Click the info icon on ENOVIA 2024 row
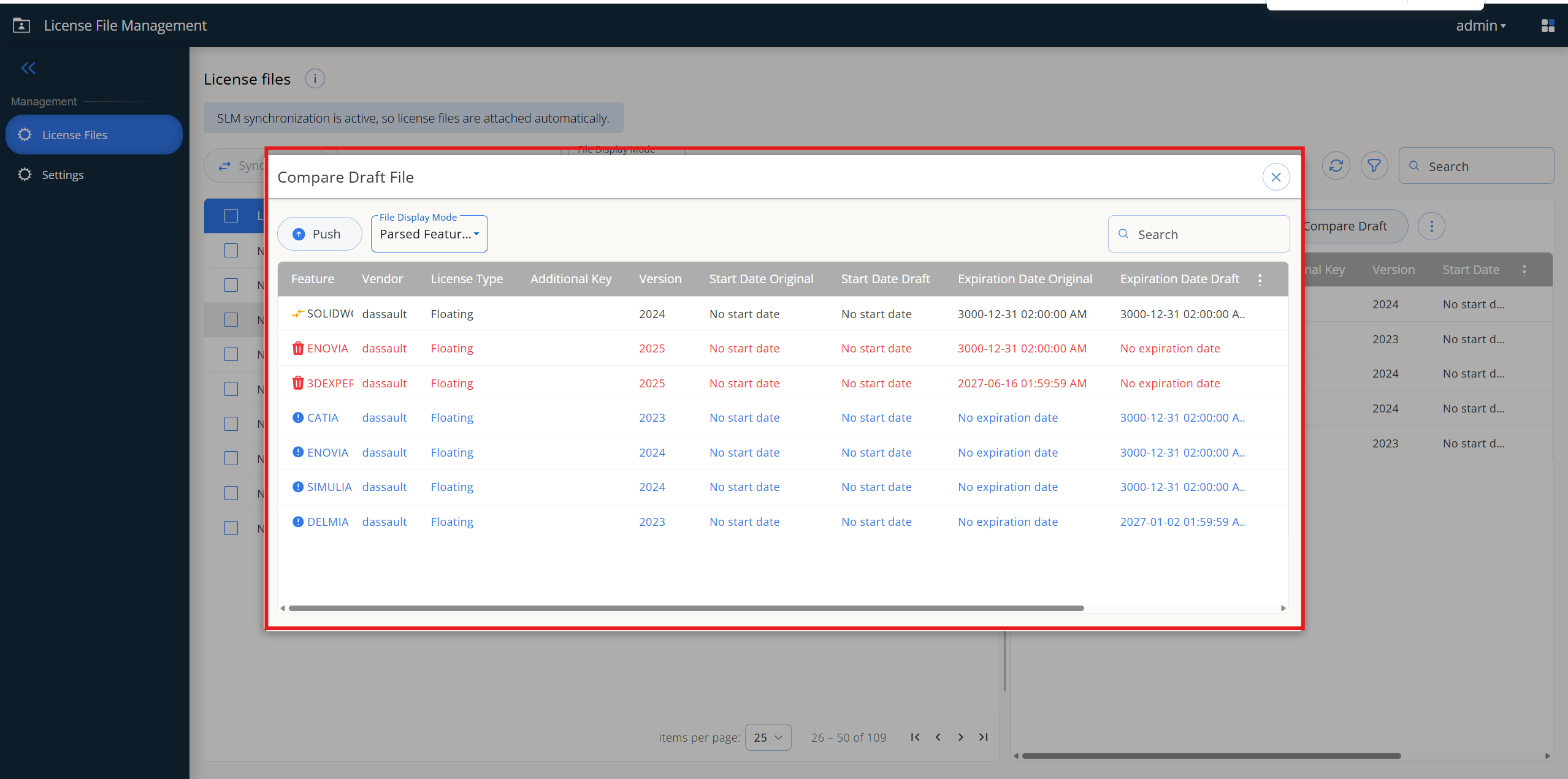Viewport: 1568px width, 779px height. pos(298,452)
